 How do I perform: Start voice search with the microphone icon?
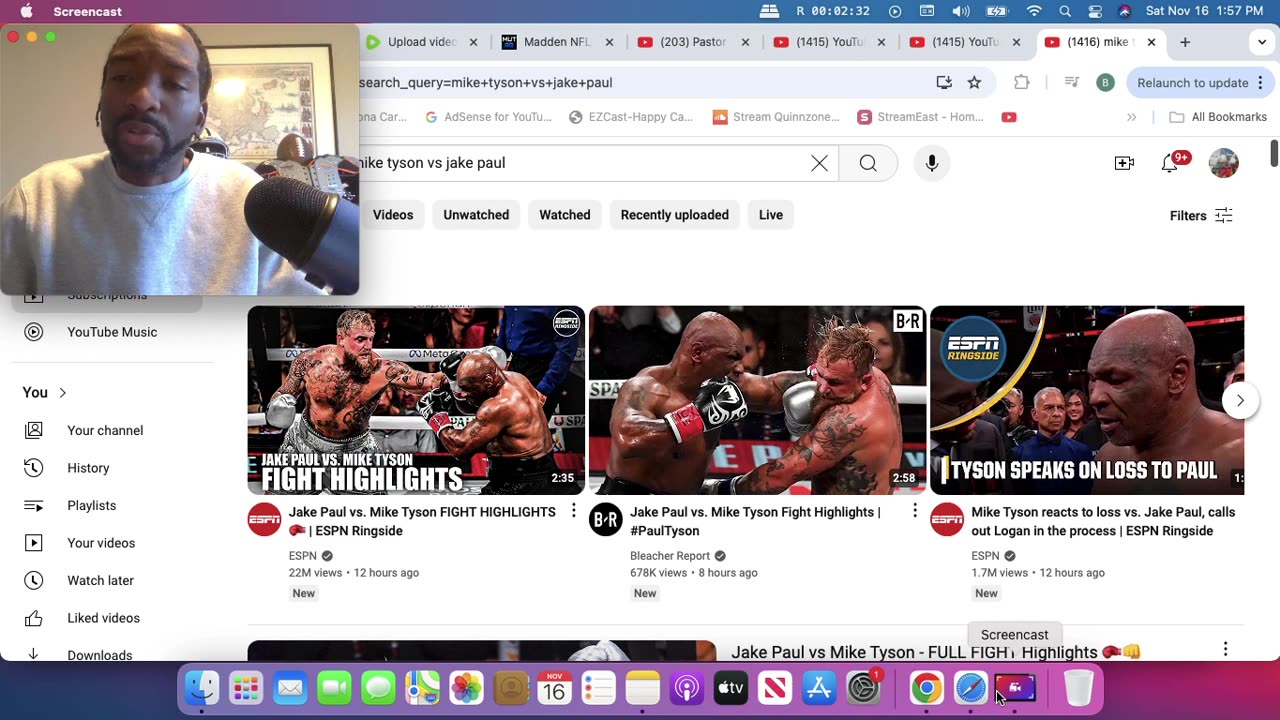932,163
